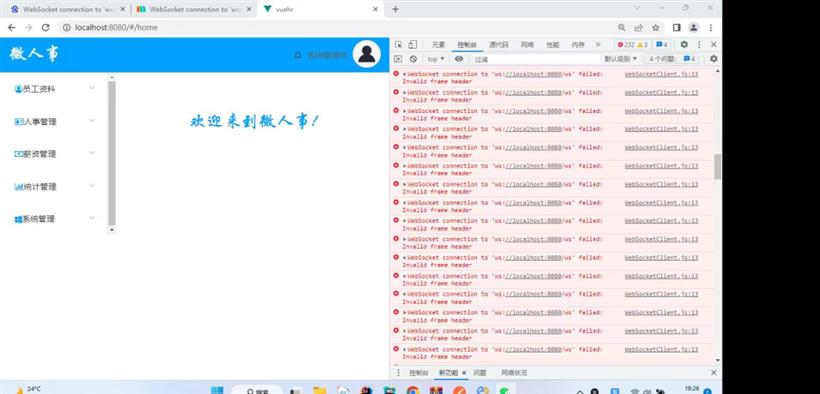Open the Chrome three-dot menu
This screenshot has width=820, height=394.
[711, 28]
